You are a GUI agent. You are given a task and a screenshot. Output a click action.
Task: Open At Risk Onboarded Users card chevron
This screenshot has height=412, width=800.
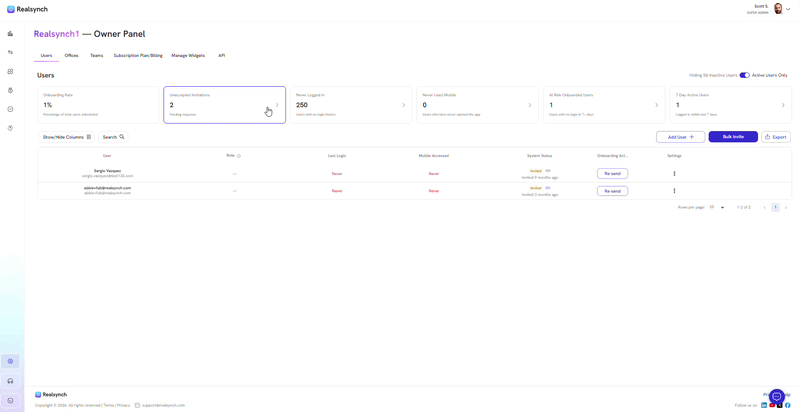657,105
